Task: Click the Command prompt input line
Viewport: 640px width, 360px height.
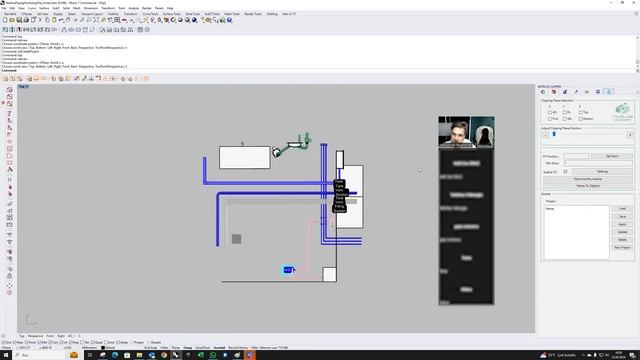Action: pos(318,70)
